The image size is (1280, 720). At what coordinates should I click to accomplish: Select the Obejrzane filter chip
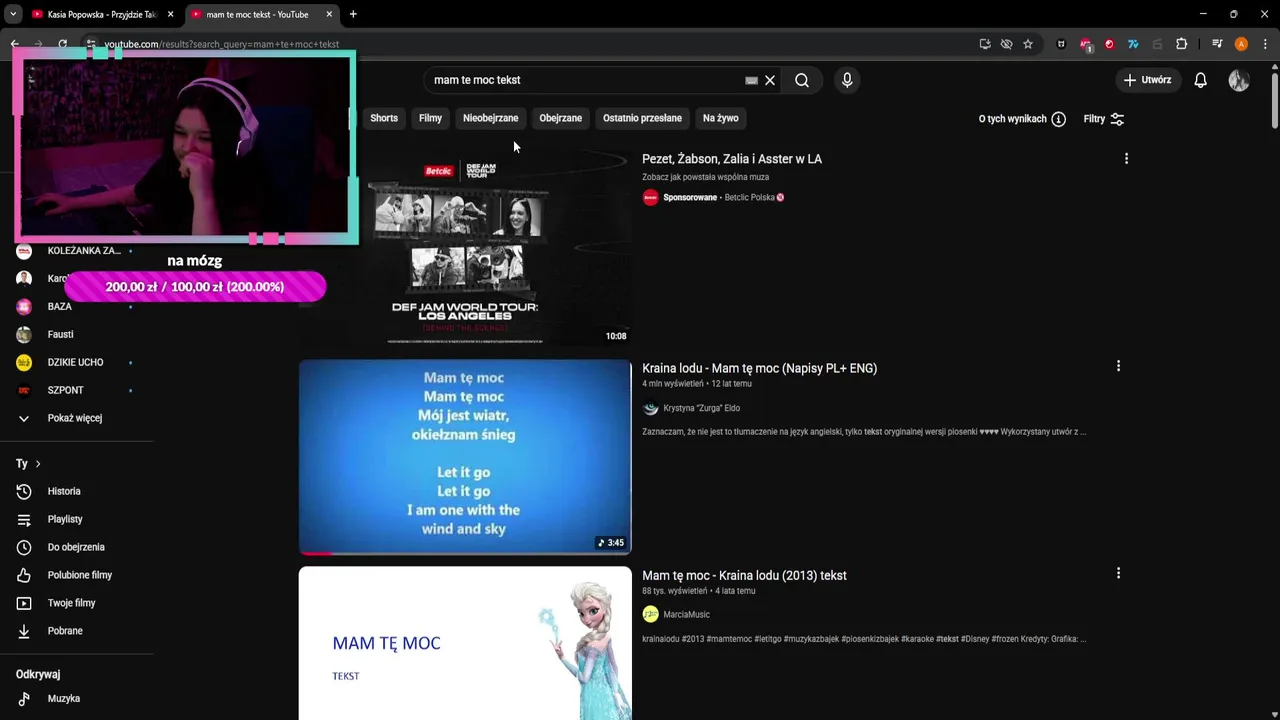[x=560, y=118]
